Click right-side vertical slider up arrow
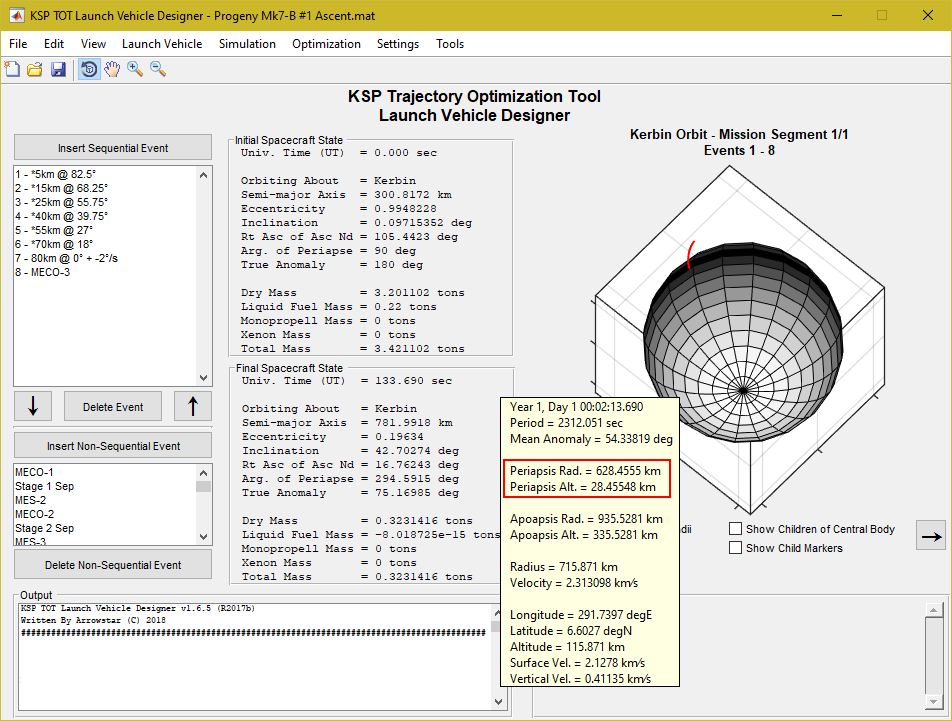 click(933, 610)
